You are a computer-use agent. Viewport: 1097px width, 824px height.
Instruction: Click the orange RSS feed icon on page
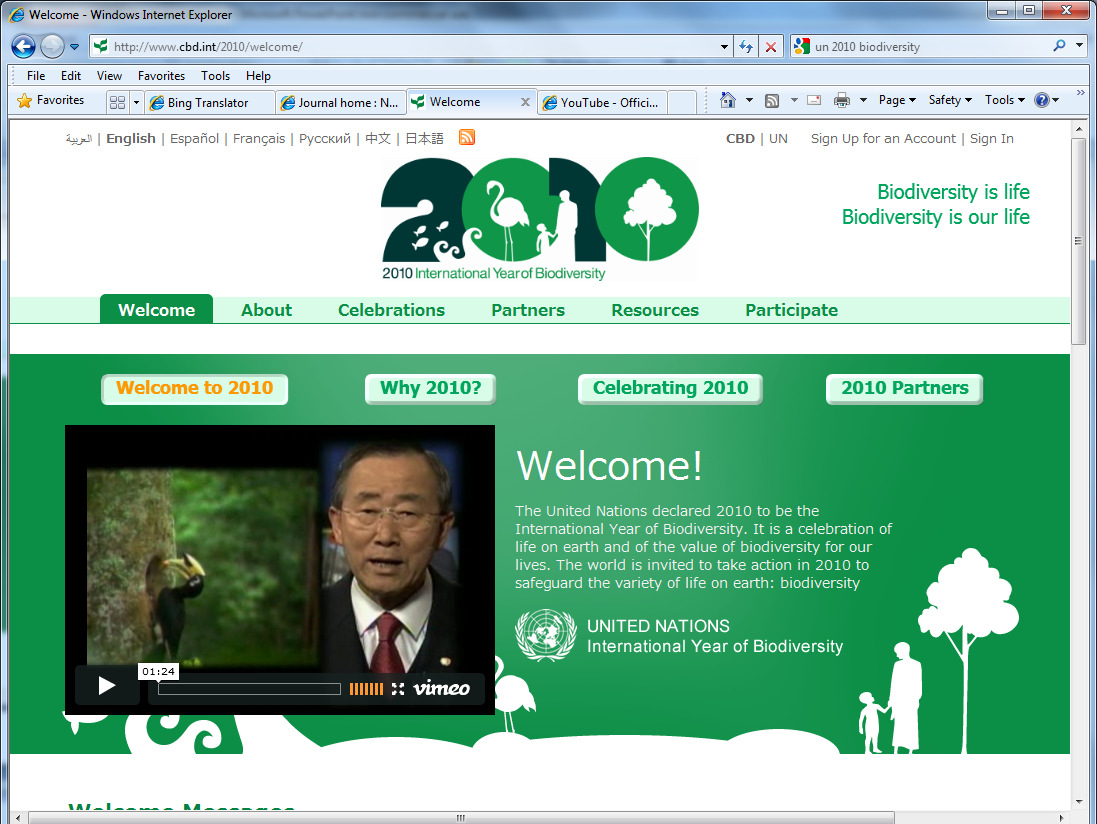click(x=467, y=137)
